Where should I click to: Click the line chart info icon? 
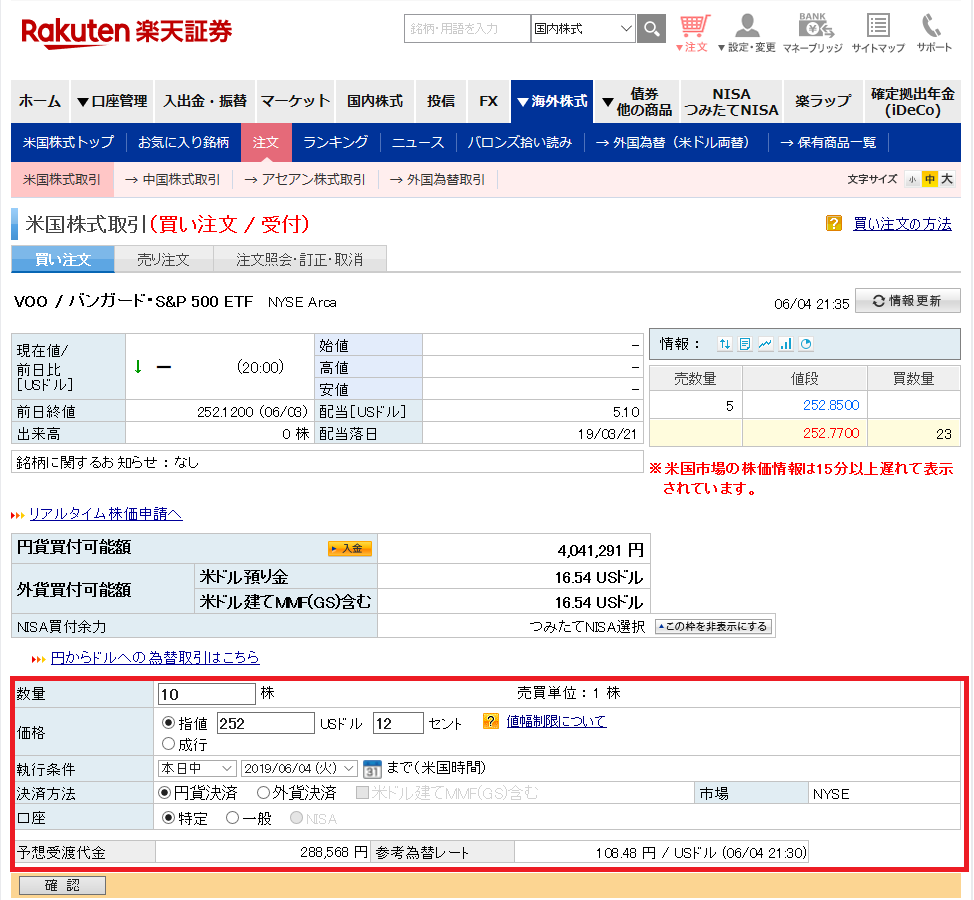click(x=765, y=344)
